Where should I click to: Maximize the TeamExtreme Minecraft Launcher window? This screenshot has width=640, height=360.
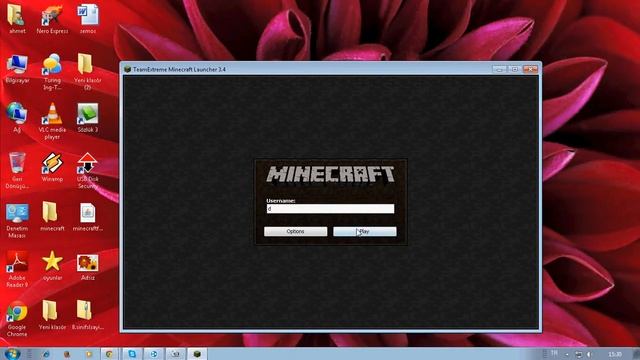pyautogui.click(x=514, y=69)
